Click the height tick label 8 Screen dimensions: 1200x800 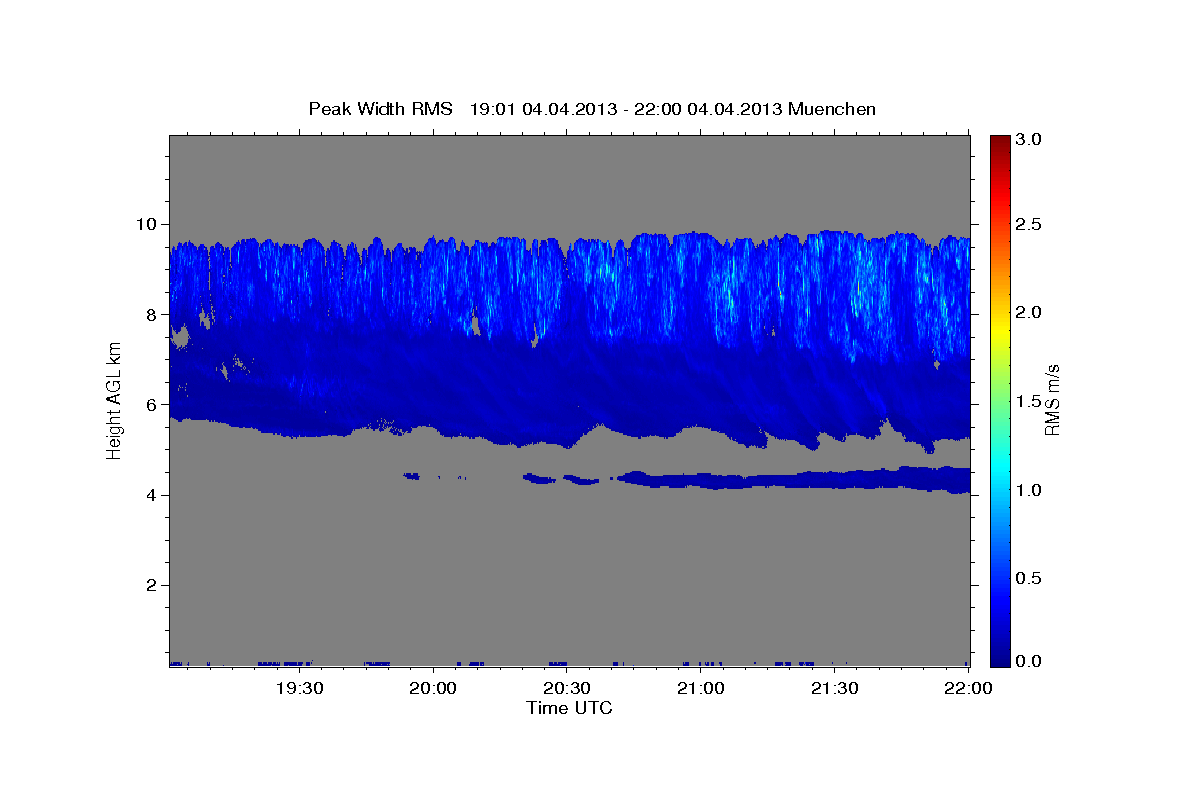coord(153,314)
